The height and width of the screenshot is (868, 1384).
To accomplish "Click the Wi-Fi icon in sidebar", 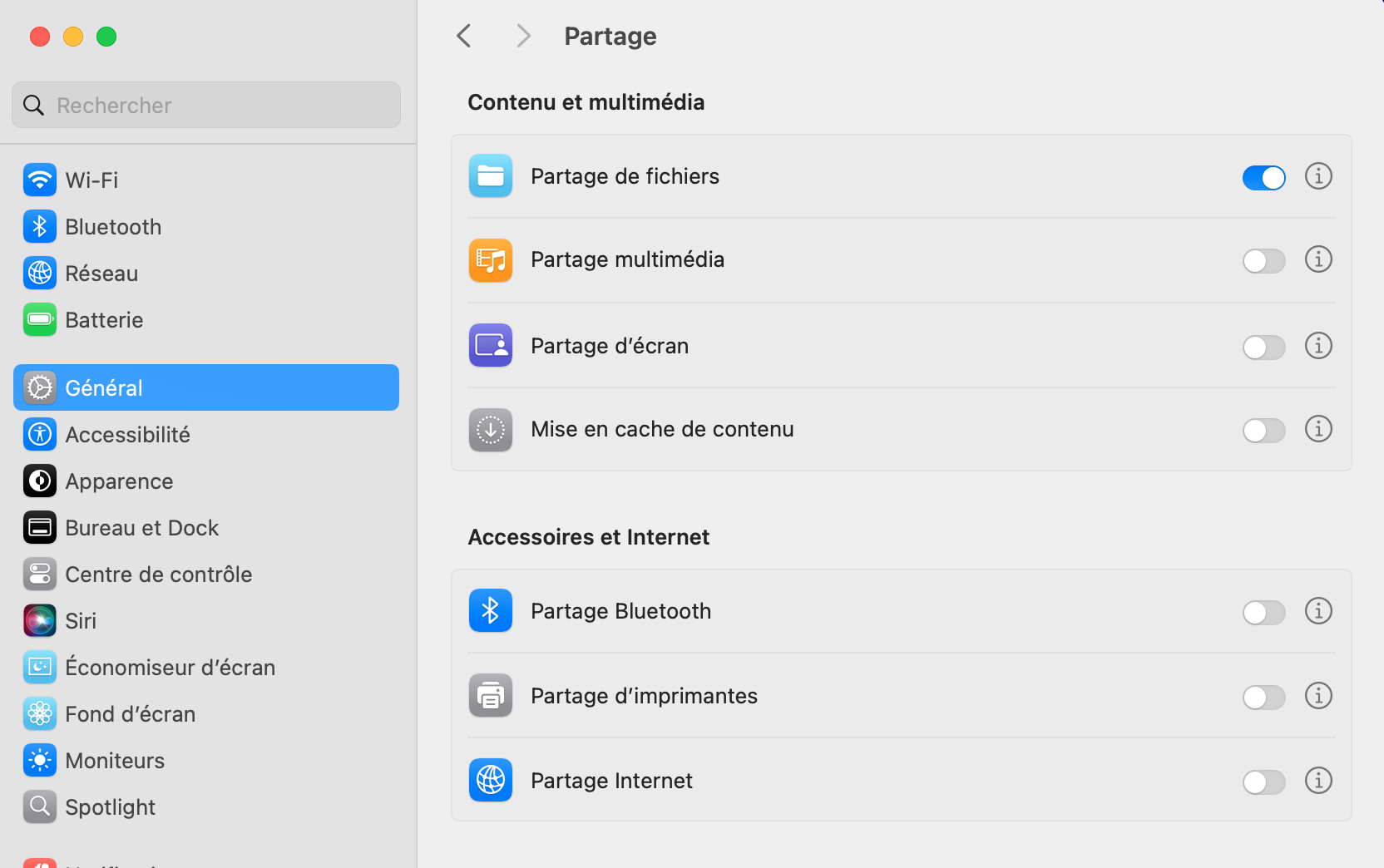I will tap(40, 180).
